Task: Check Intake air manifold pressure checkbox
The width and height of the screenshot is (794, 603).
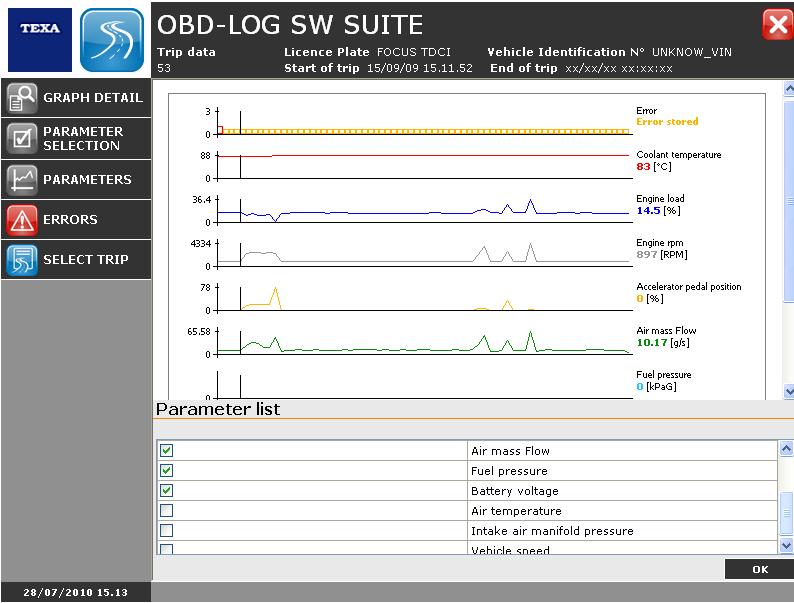Action: coord(167,530)
